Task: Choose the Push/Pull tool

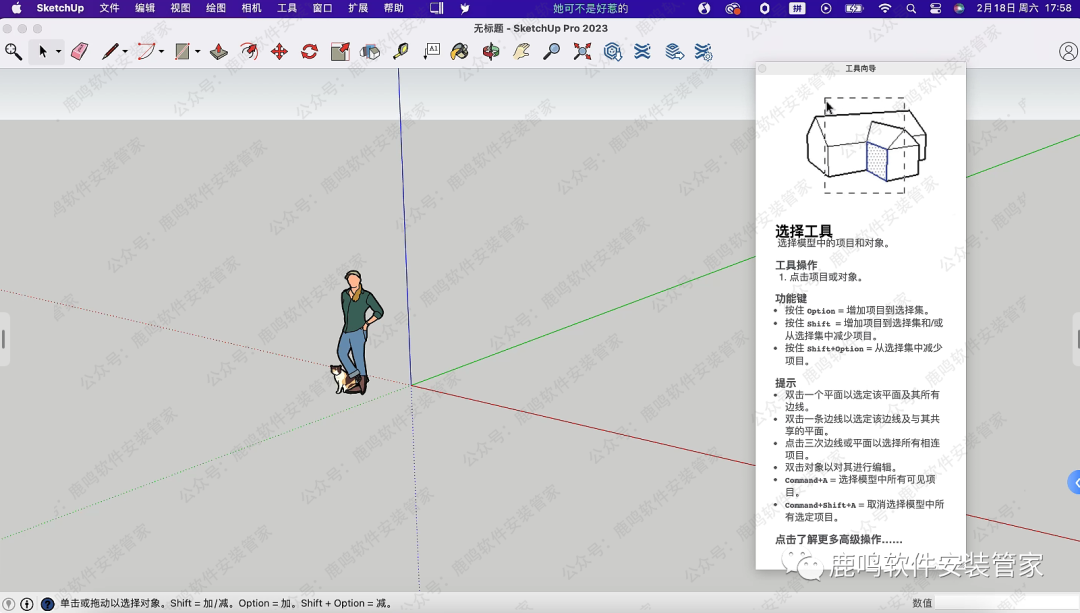Action: pos(219,51)
